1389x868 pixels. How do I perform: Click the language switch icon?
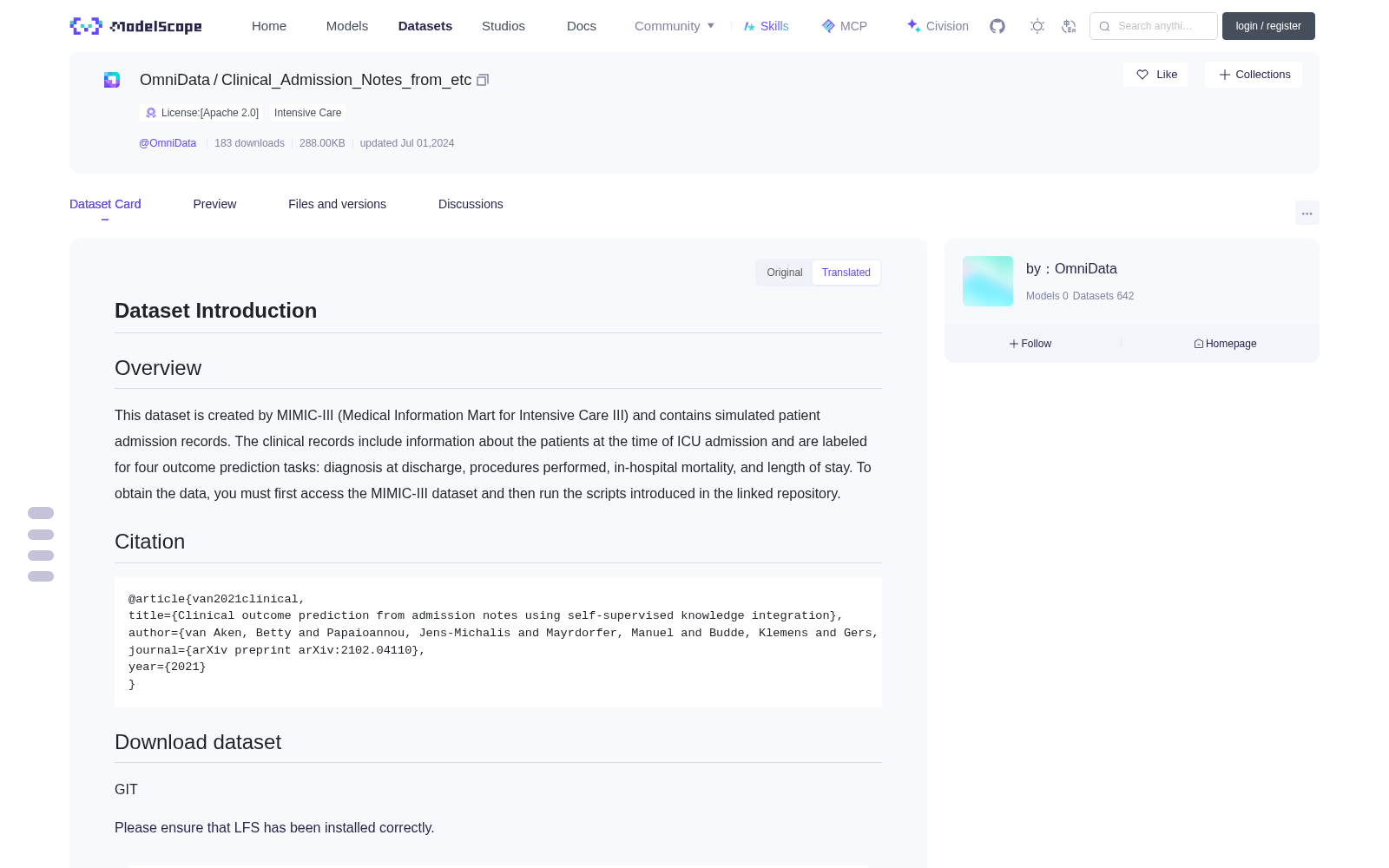point(1070,26)
